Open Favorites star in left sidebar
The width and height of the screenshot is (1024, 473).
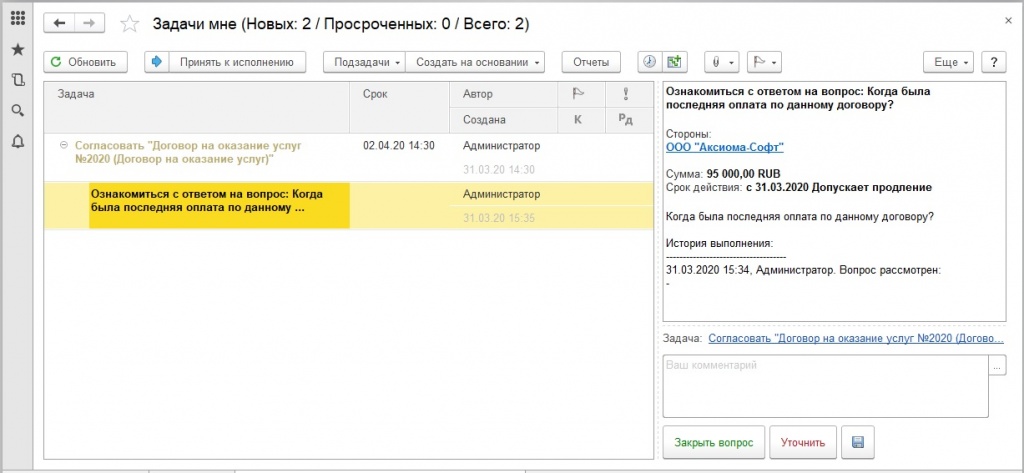click(17, 49)
